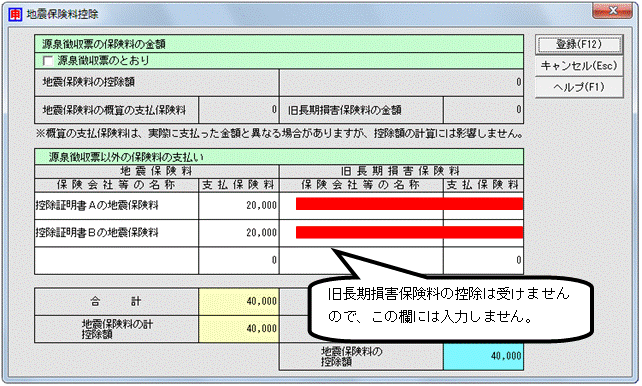Select 地震保険料の概算の支払保険料 amount field
Screen dimensions: 642x386
[x=239, y=110]
